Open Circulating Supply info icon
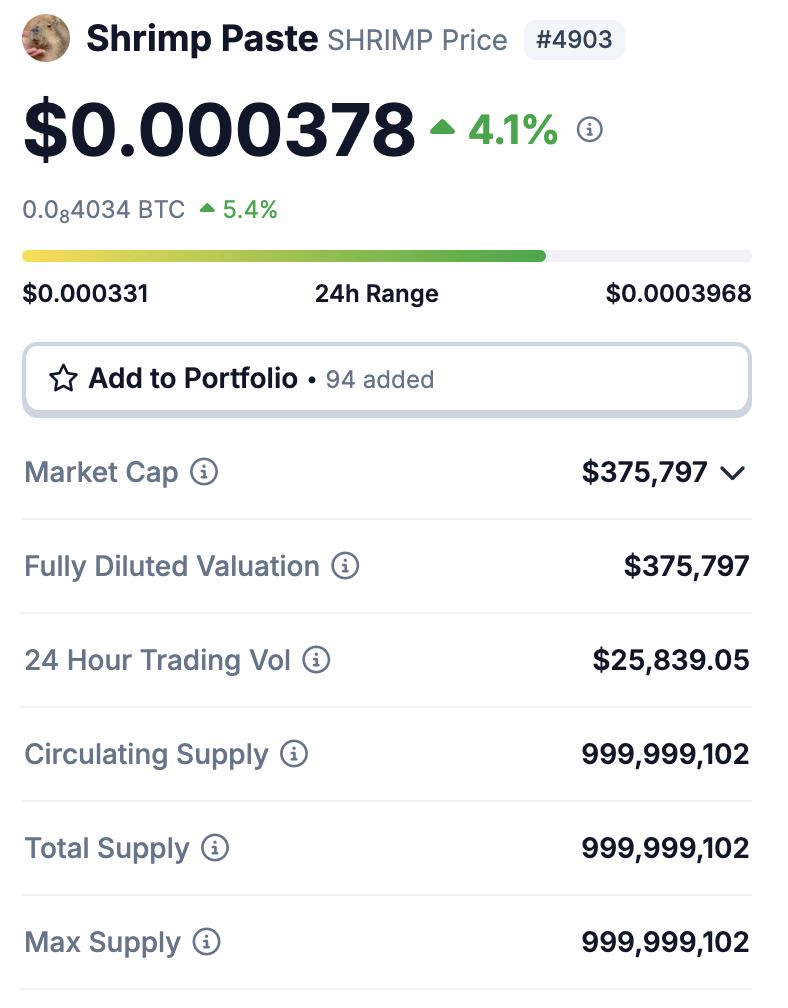 [294, 754]
